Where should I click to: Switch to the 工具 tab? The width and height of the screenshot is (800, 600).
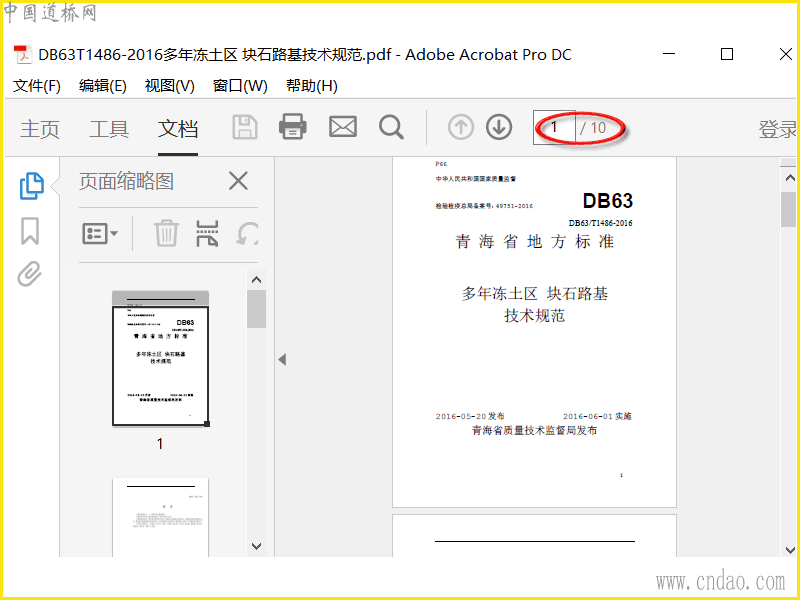109,129
